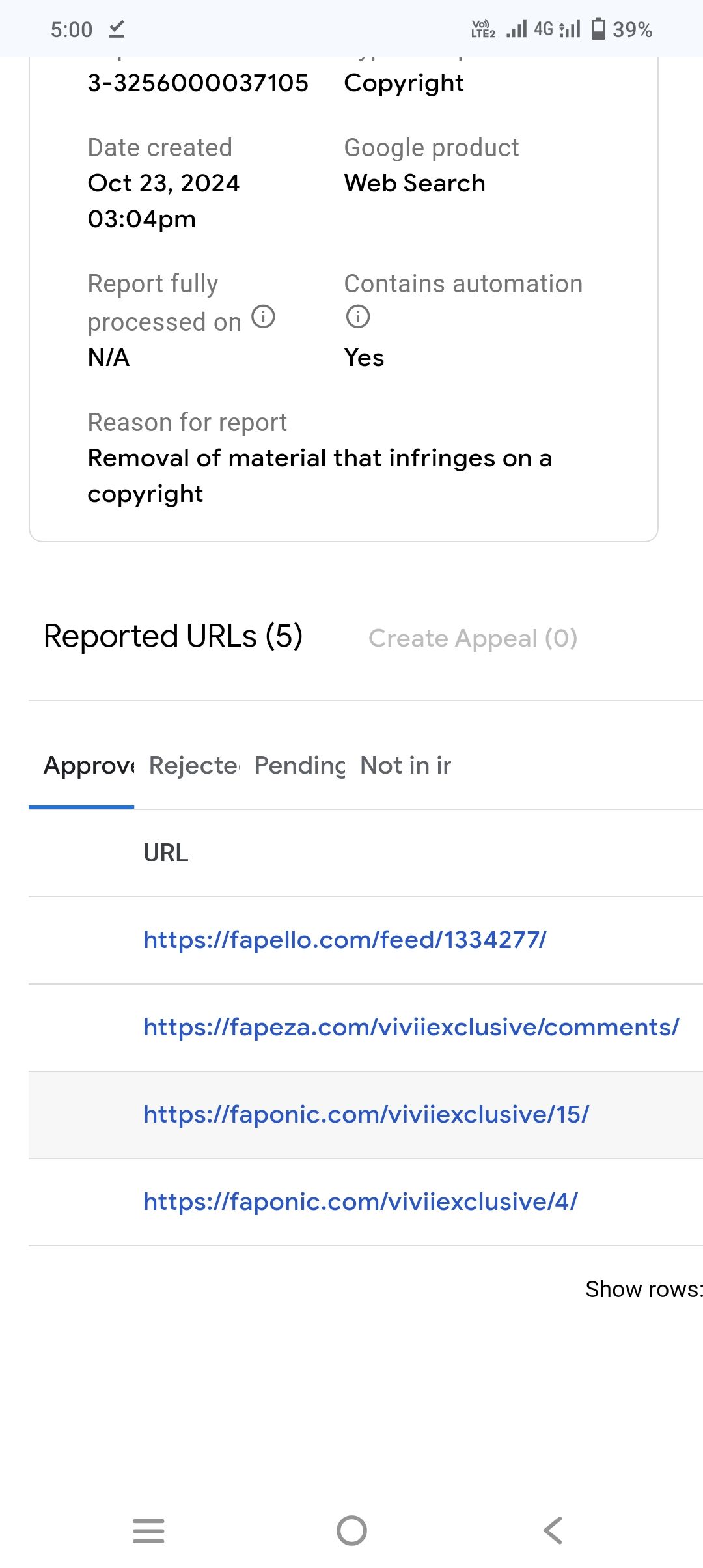The width and height of the screenshot is (703, 1568).
Task: Select the Not in index tab
Action: 406,766
